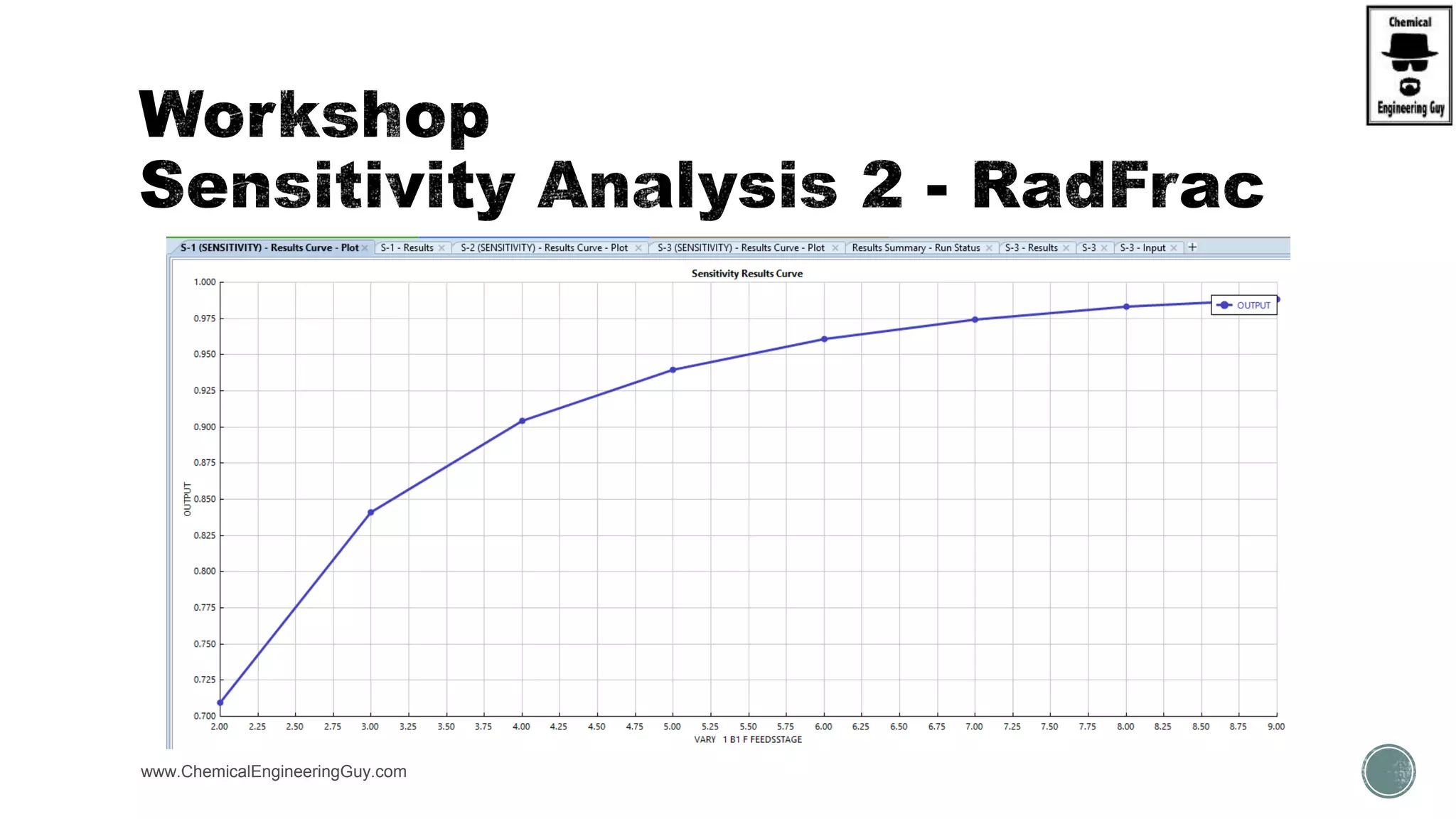Close the S-1 Results Curve Plot tab
The image size is (1456, 819).
[365, 248]
